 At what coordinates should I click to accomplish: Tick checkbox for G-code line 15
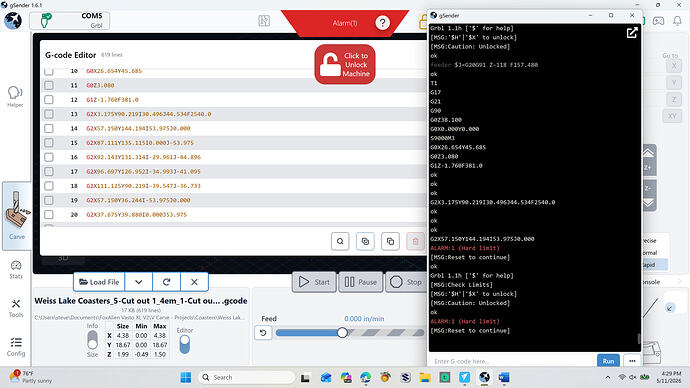[x=49, y=143]
